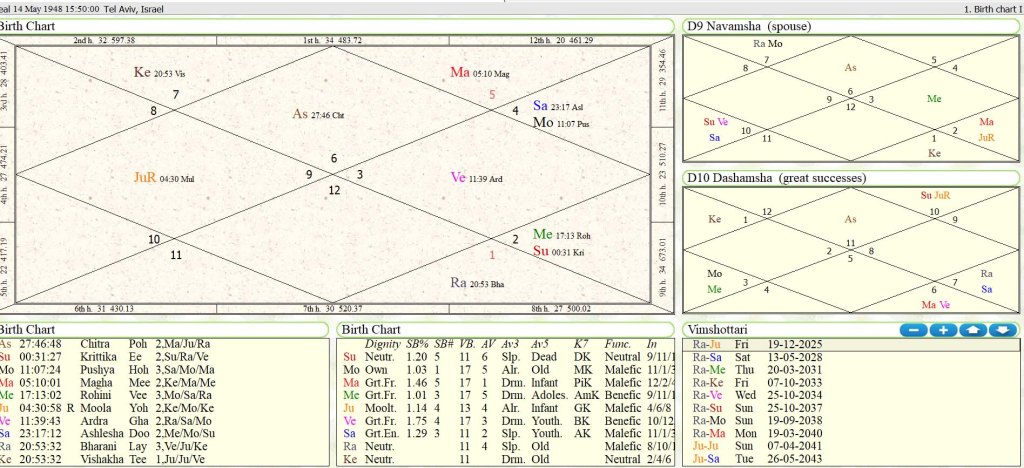Select the Ra-Ju dasha row dated 19-12-2025
The height and width of the screenshot is (468, 1024).
pyautogui.click(x=760, y=345)
